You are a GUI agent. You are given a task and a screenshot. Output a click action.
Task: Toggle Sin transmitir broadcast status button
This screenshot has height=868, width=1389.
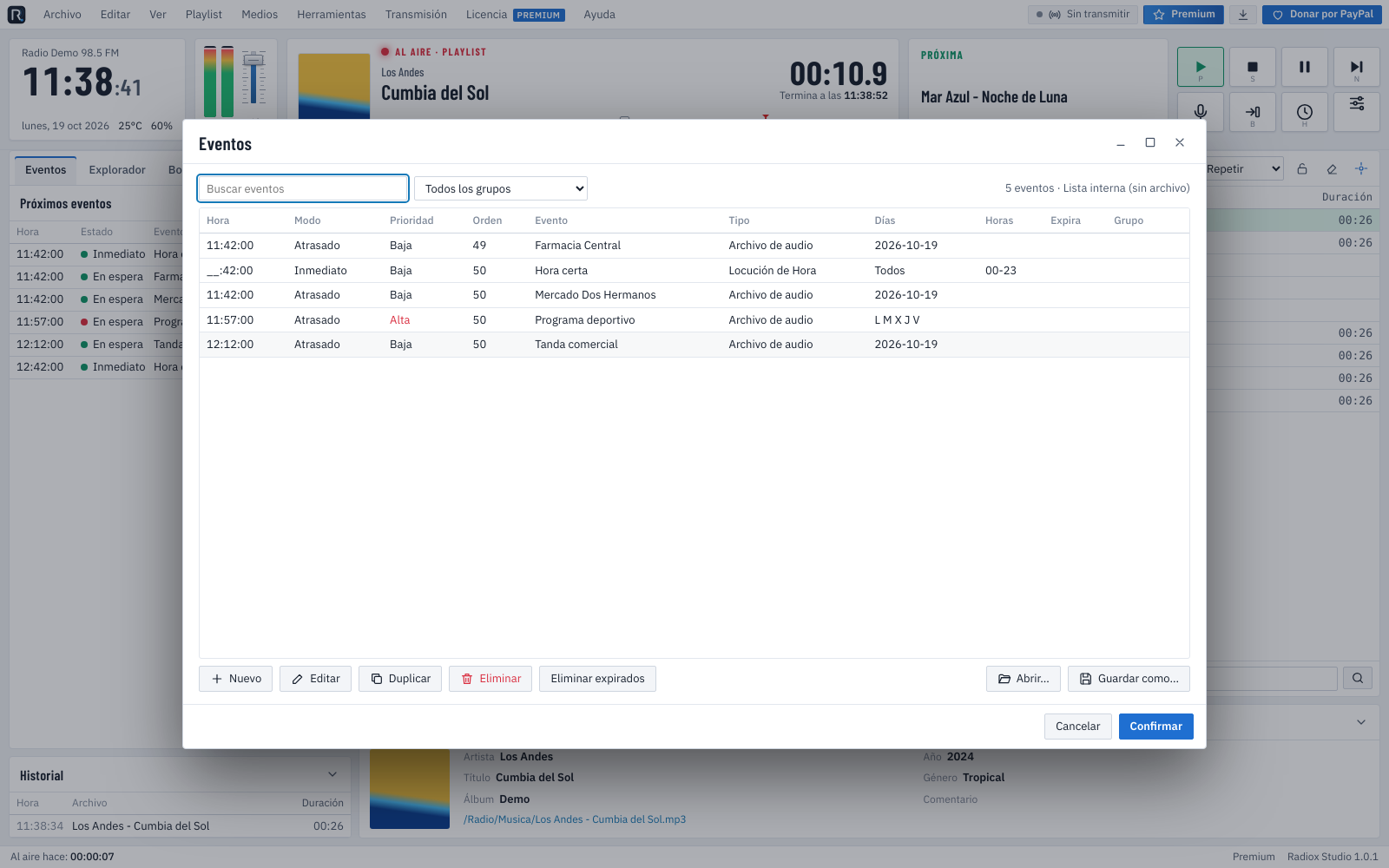pos(1083,15)
